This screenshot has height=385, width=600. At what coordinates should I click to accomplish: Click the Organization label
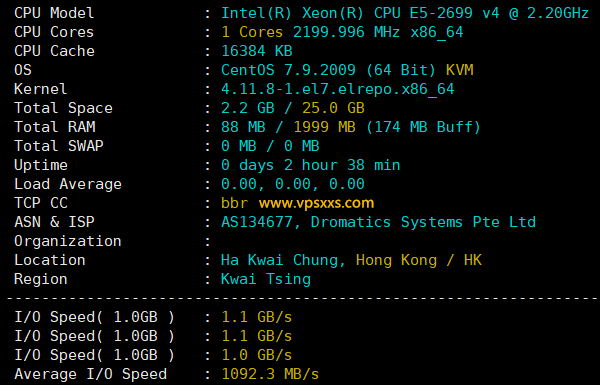click(68, 241)
